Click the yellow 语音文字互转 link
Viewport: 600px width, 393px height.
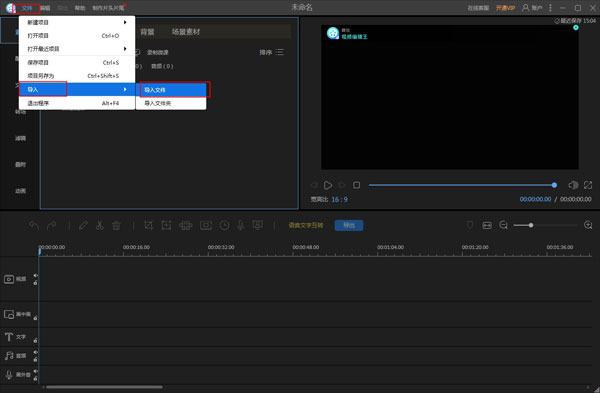(x=306, y=225)
